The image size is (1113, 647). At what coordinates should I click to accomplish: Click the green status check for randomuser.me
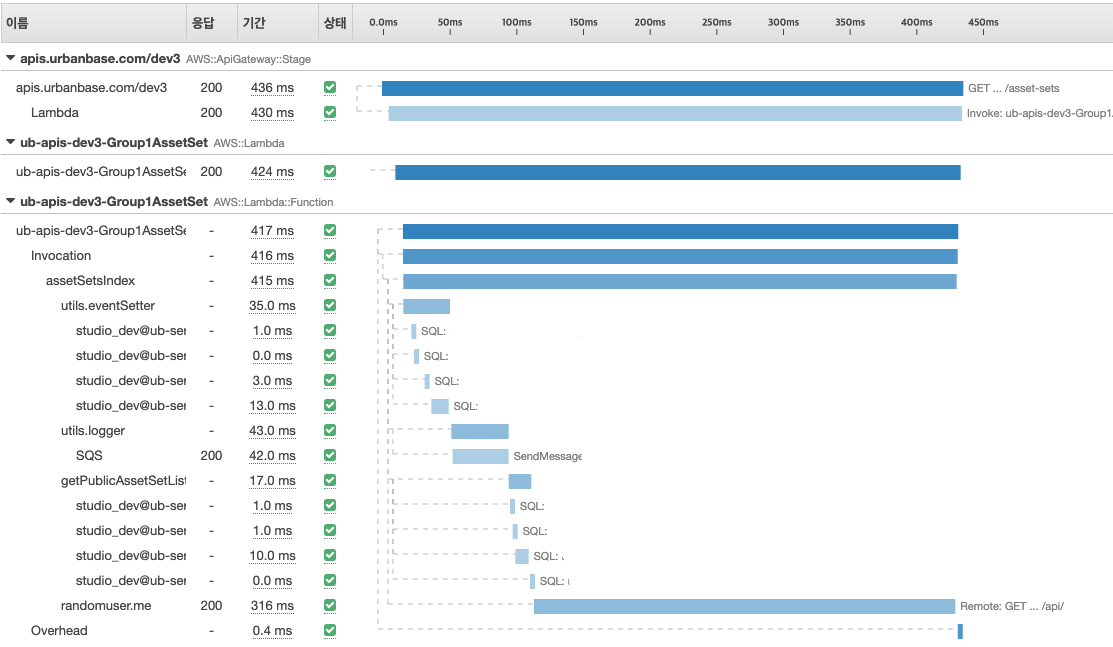pyautogui.click(x=330, y=605)
